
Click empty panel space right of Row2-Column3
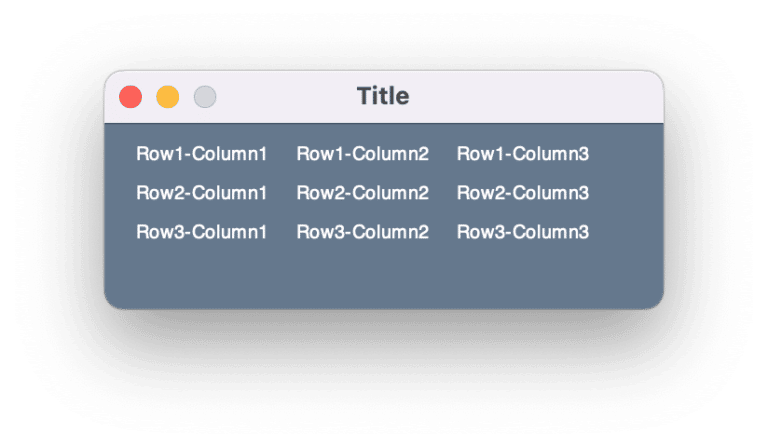click(x=627, y=193)
